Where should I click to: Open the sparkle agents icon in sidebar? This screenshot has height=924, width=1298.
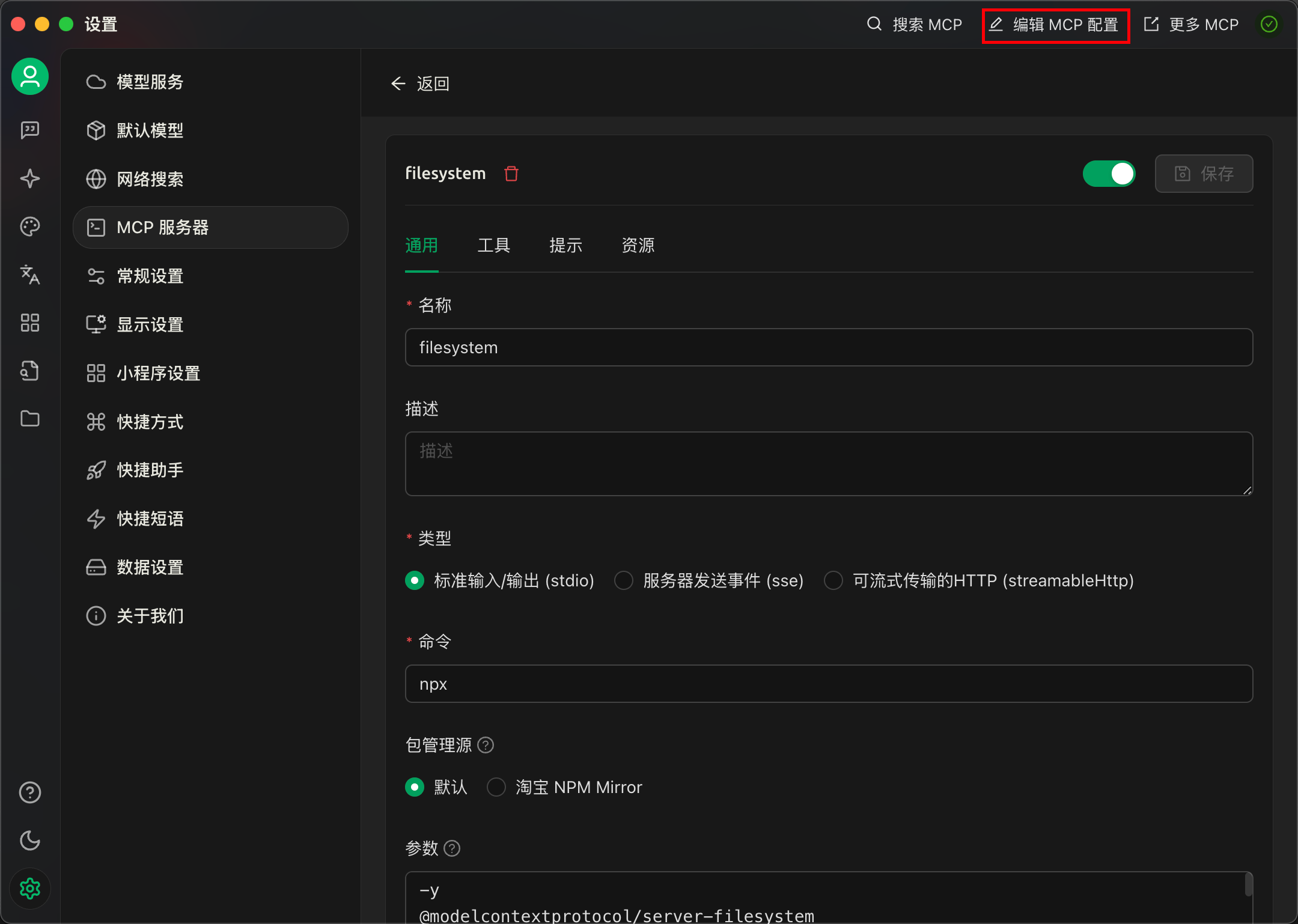[x=30, y=178]
